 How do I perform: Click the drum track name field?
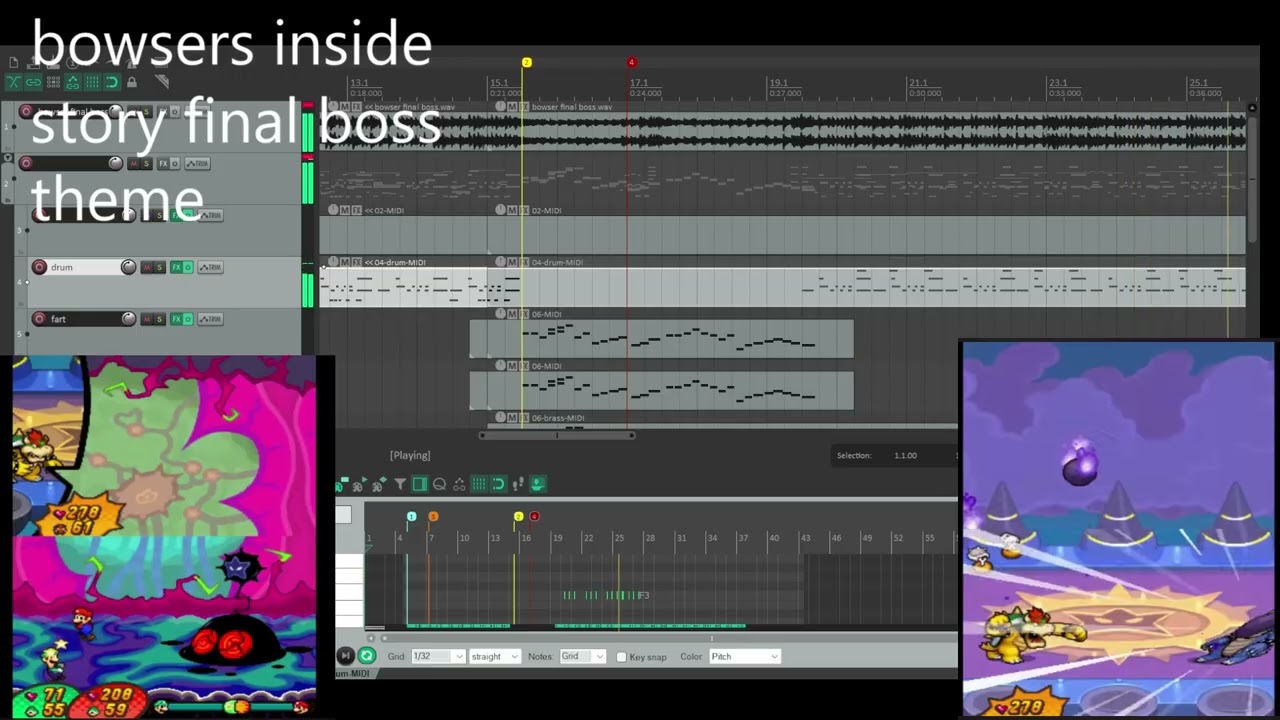pyautogui.click(x=84, y=267)
